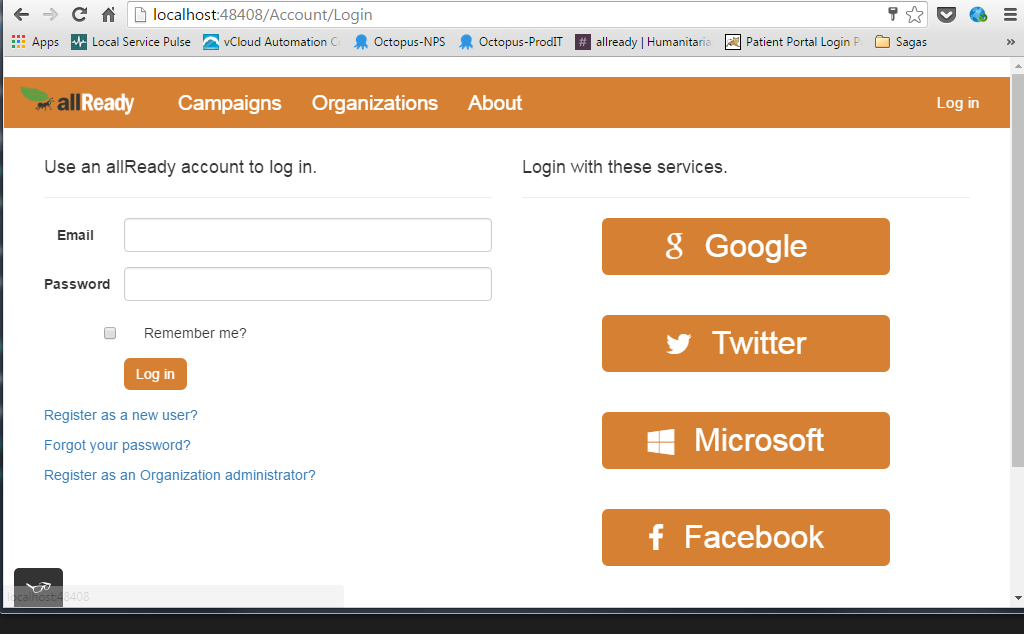Click the browser Forward arrow

[50, 14]
